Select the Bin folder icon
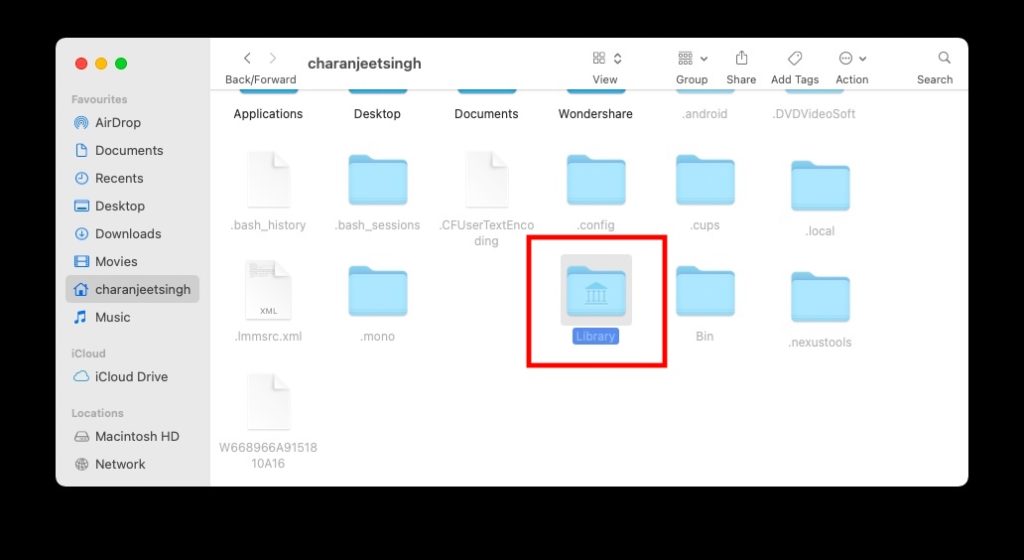Screen dimensions: 1024x560 (x=705, y=290)
